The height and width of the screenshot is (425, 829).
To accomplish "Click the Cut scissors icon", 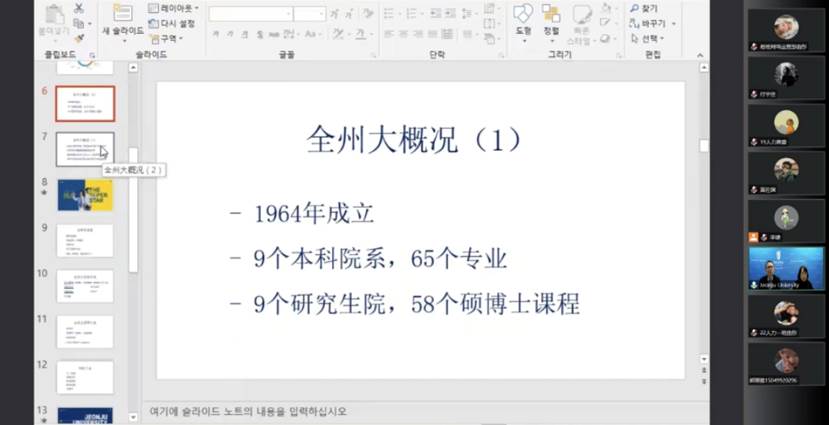I will 79,8.
